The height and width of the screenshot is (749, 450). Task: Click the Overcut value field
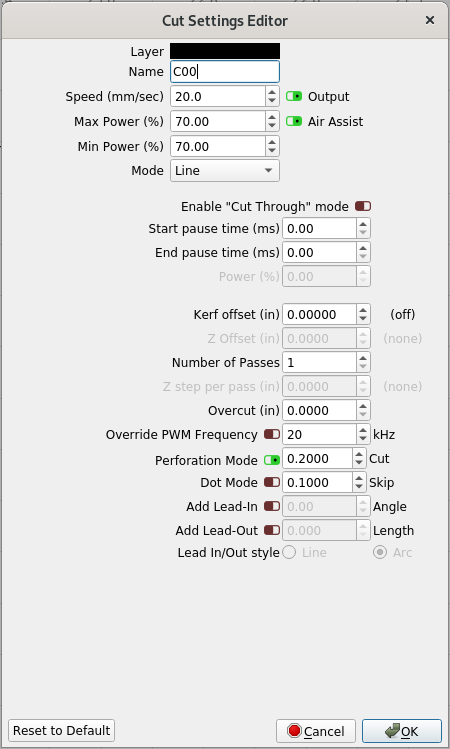320,410
